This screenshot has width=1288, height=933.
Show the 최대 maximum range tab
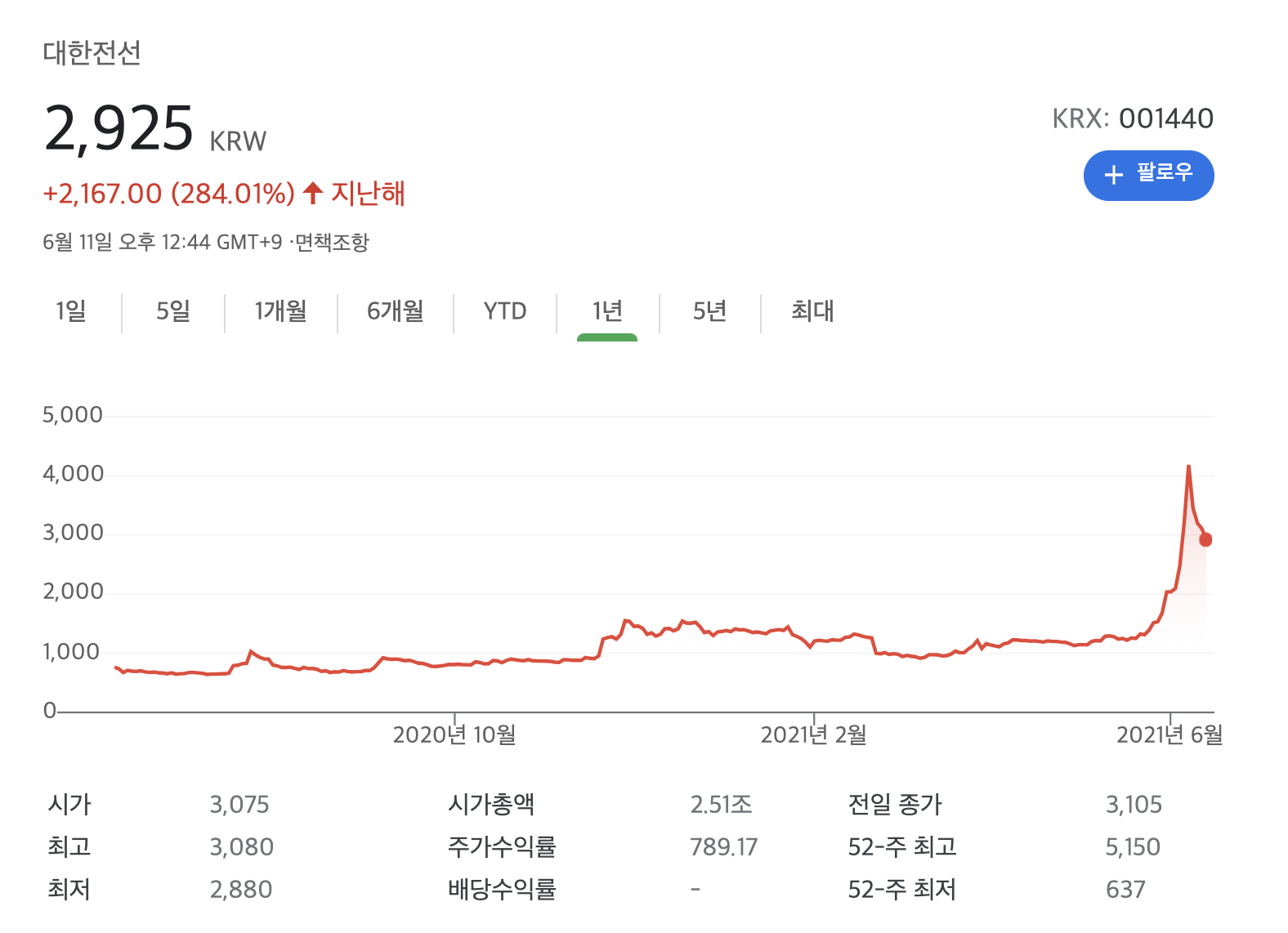click(812, 311)
